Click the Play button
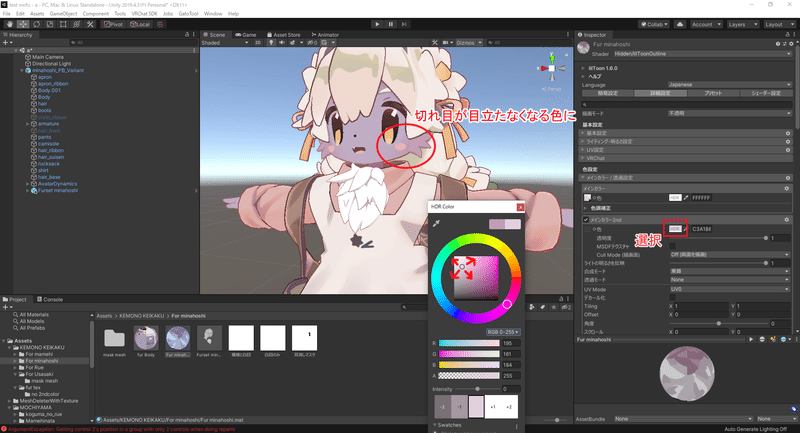Viewport: 800px width, 433px height. tap(377, 24)
